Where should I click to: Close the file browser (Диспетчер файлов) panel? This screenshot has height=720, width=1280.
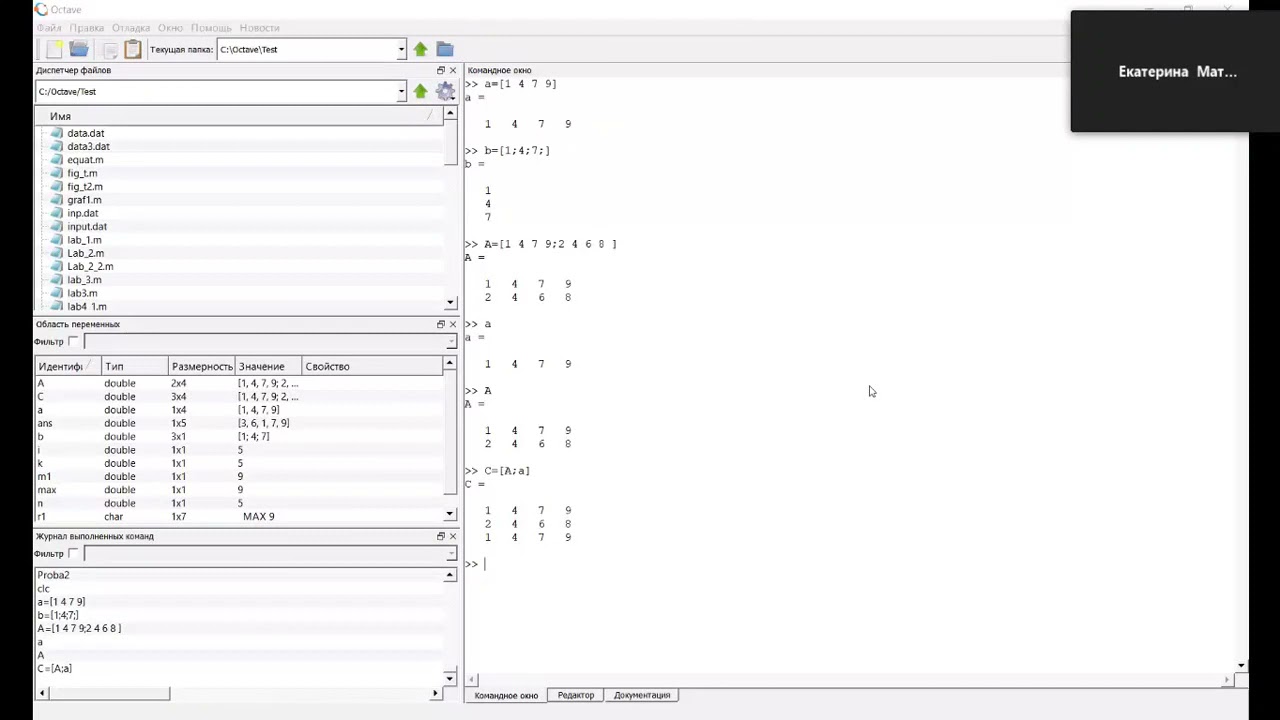coord(453,70)
